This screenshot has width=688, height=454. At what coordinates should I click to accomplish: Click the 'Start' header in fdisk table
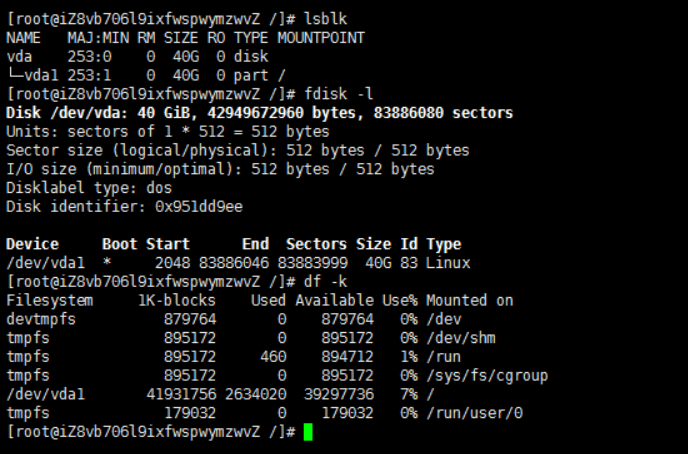tap(168, 244)
